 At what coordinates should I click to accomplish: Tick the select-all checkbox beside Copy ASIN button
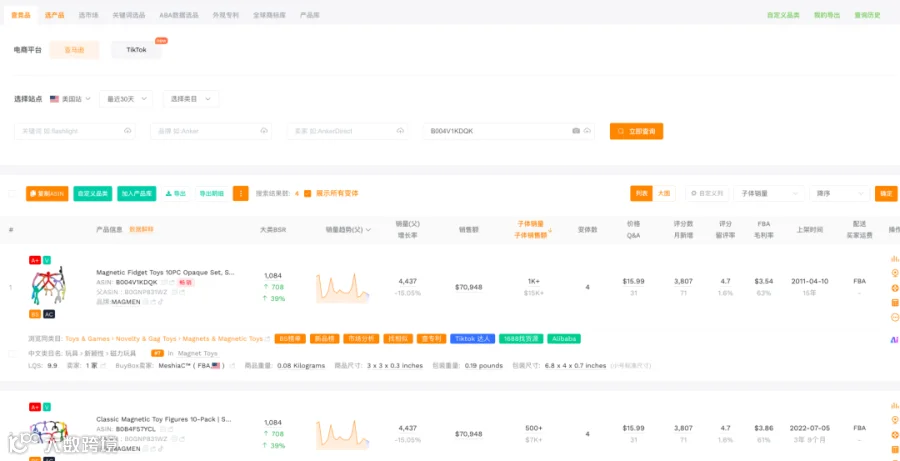coord(12,193)
